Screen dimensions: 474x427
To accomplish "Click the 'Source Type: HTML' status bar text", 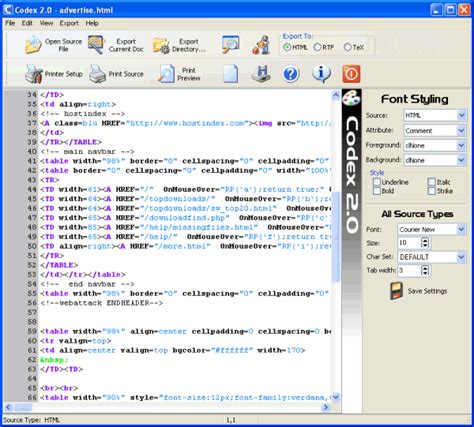I will coord(32,420).
